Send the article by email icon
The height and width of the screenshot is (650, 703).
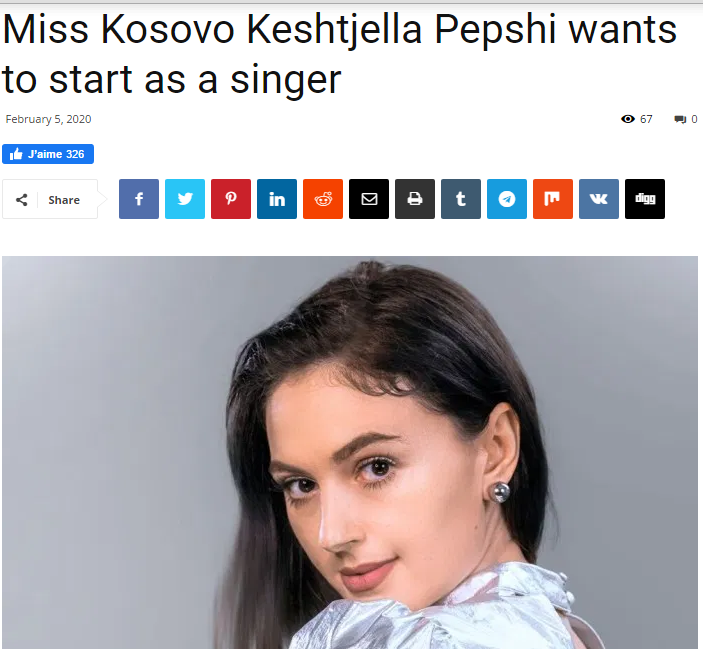369,199
